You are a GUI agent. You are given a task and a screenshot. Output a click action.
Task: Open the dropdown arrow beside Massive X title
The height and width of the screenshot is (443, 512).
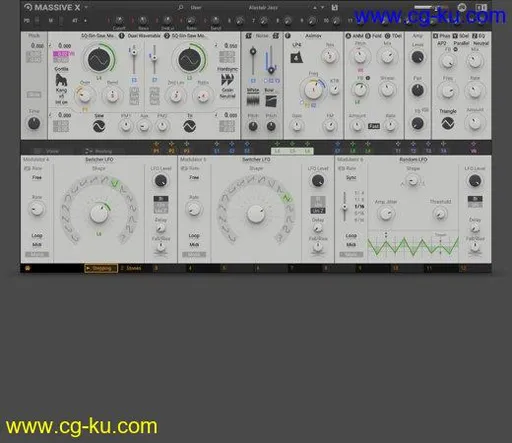[x=86, y=7]
